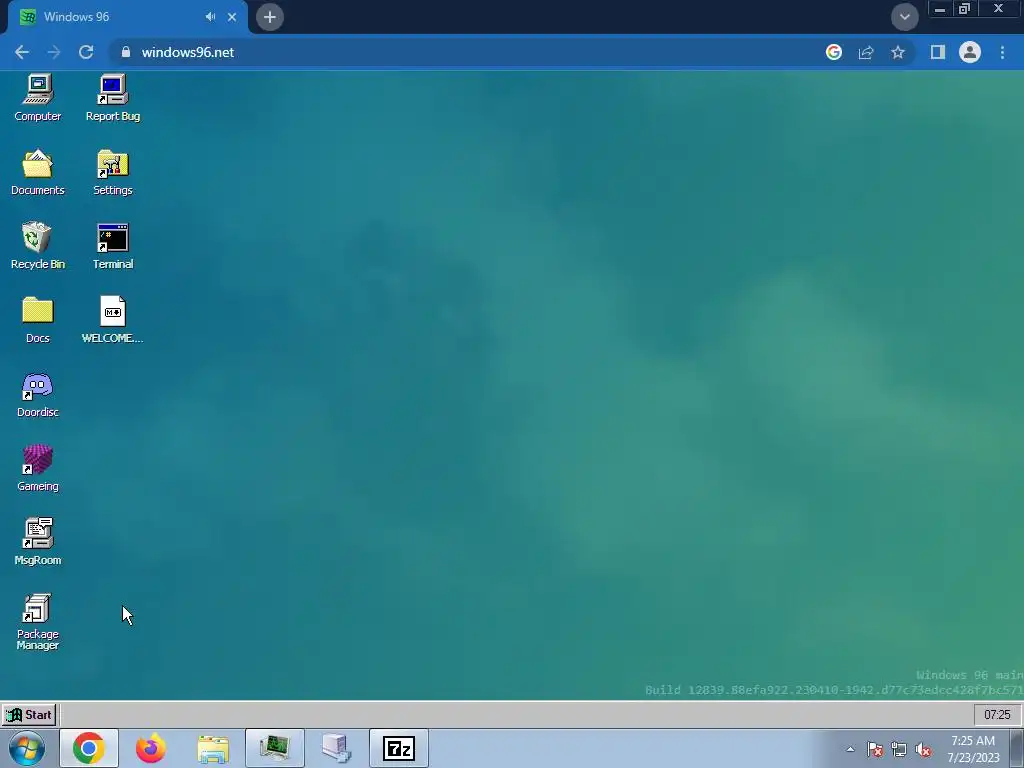
Task: Show hidden system tray icons
Action: [850, 750]
